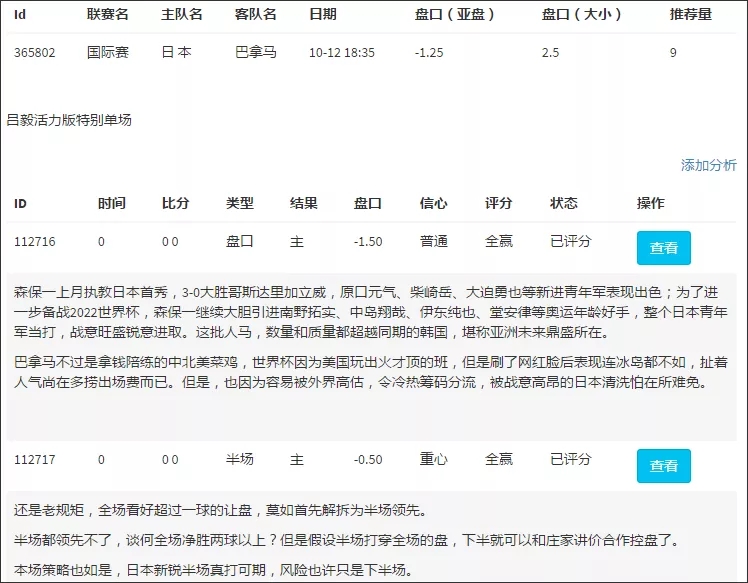Viewport: 748px width, 583px height.
Task: Click the title 吕毅活力版特别单场
Action: click(x=69, y=120)
